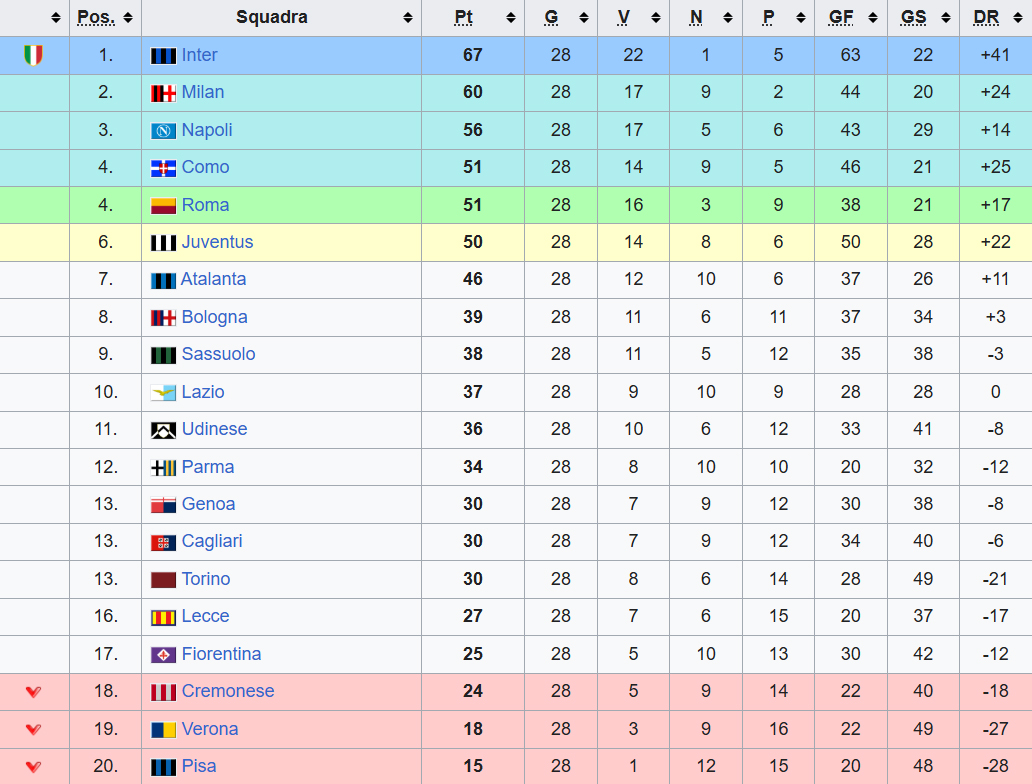The width and height of the screenshot is (1032, 784).
Task: Click the Milan club flag icon
Action: point(163,93)
